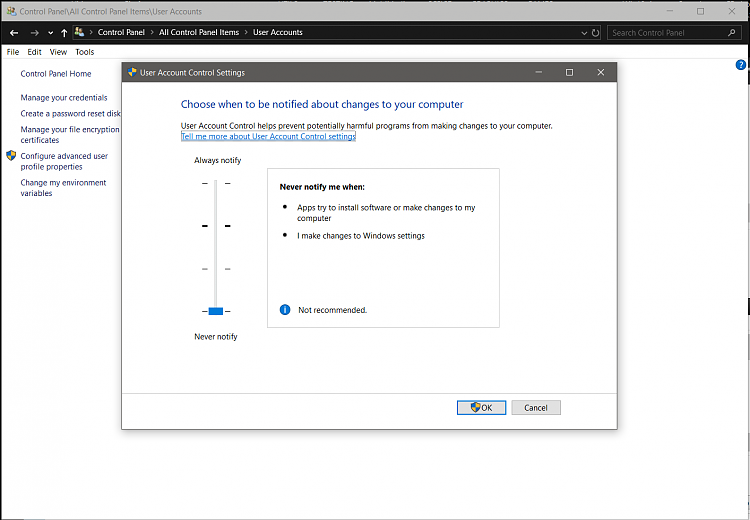The height and width of the screenshot is (520, 750).
Task: Maximize the User Account Control Settings dialog
Action: 569,72
